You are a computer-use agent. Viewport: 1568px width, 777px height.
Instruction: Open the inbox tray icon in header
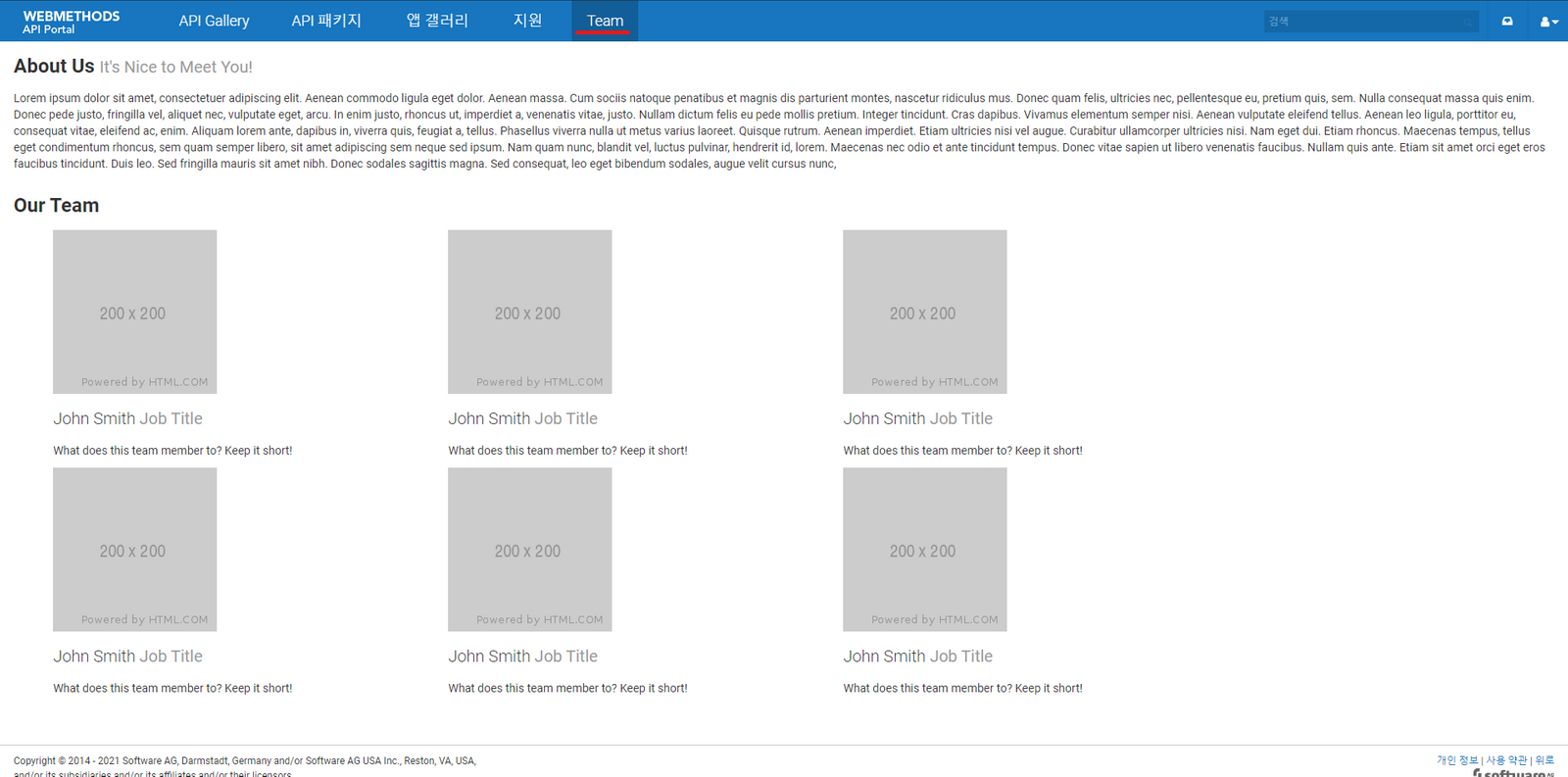pos(1507,21)
